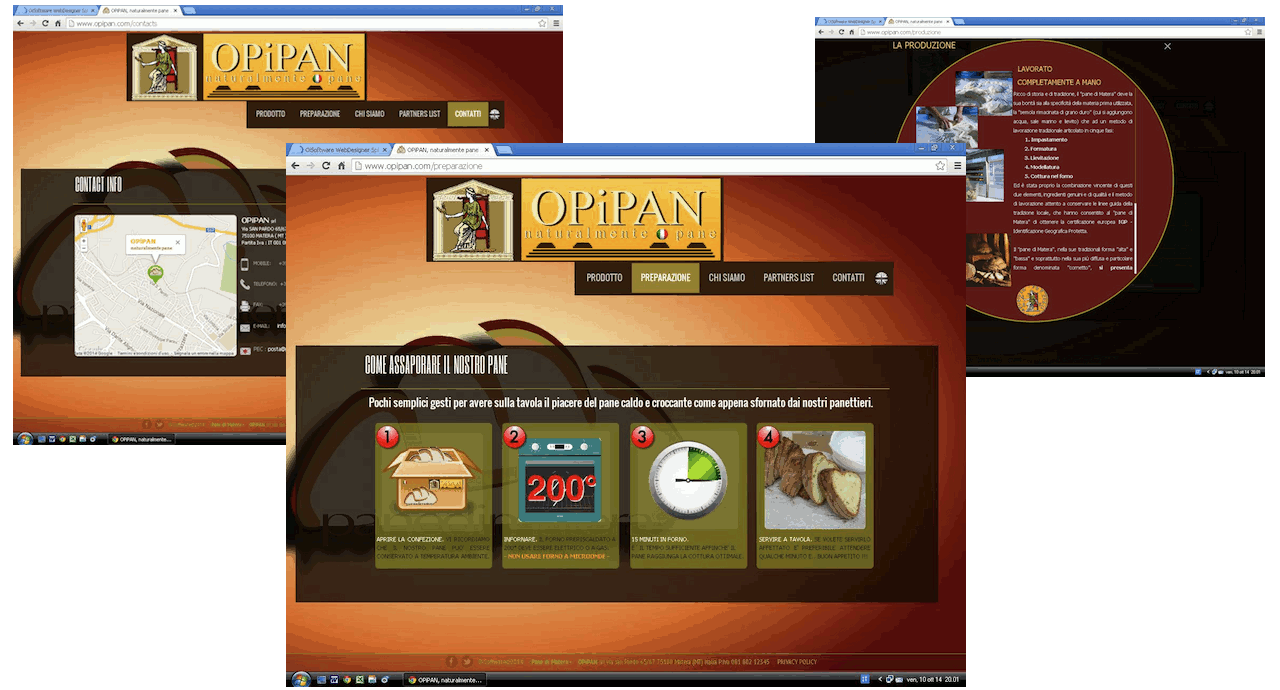Open the Start menu on the contacts window's taskbar

click(23, 438)
